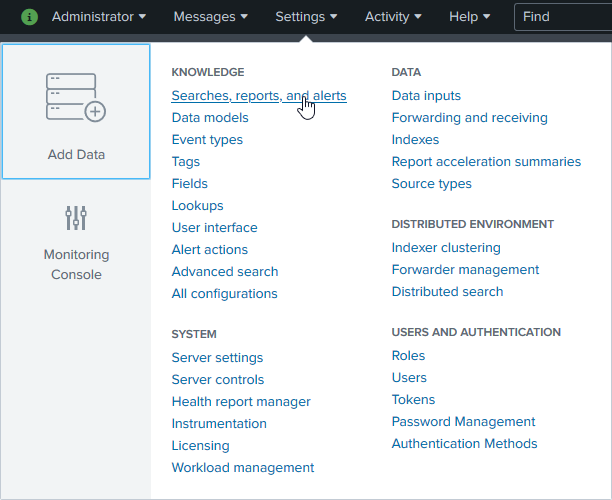Open Password Management
This screenshot has height=500, width=612.
coord(463,422)
